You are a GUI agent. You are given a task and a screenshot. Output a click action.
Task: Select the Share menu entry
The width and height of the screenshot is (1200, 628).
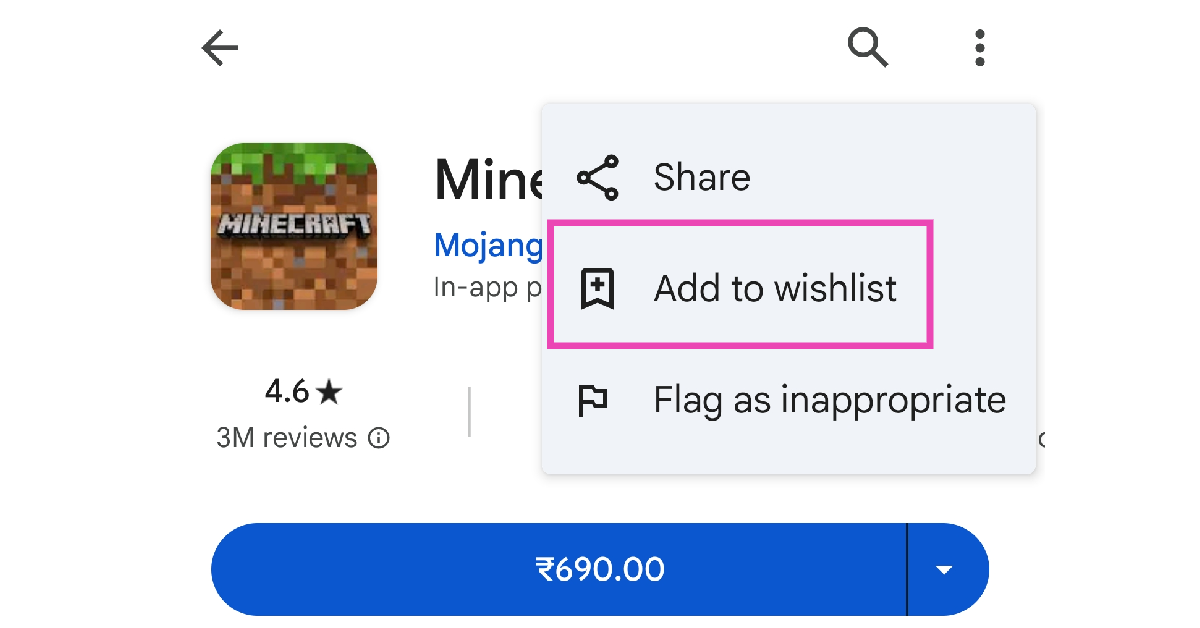[x=702, y=178]
